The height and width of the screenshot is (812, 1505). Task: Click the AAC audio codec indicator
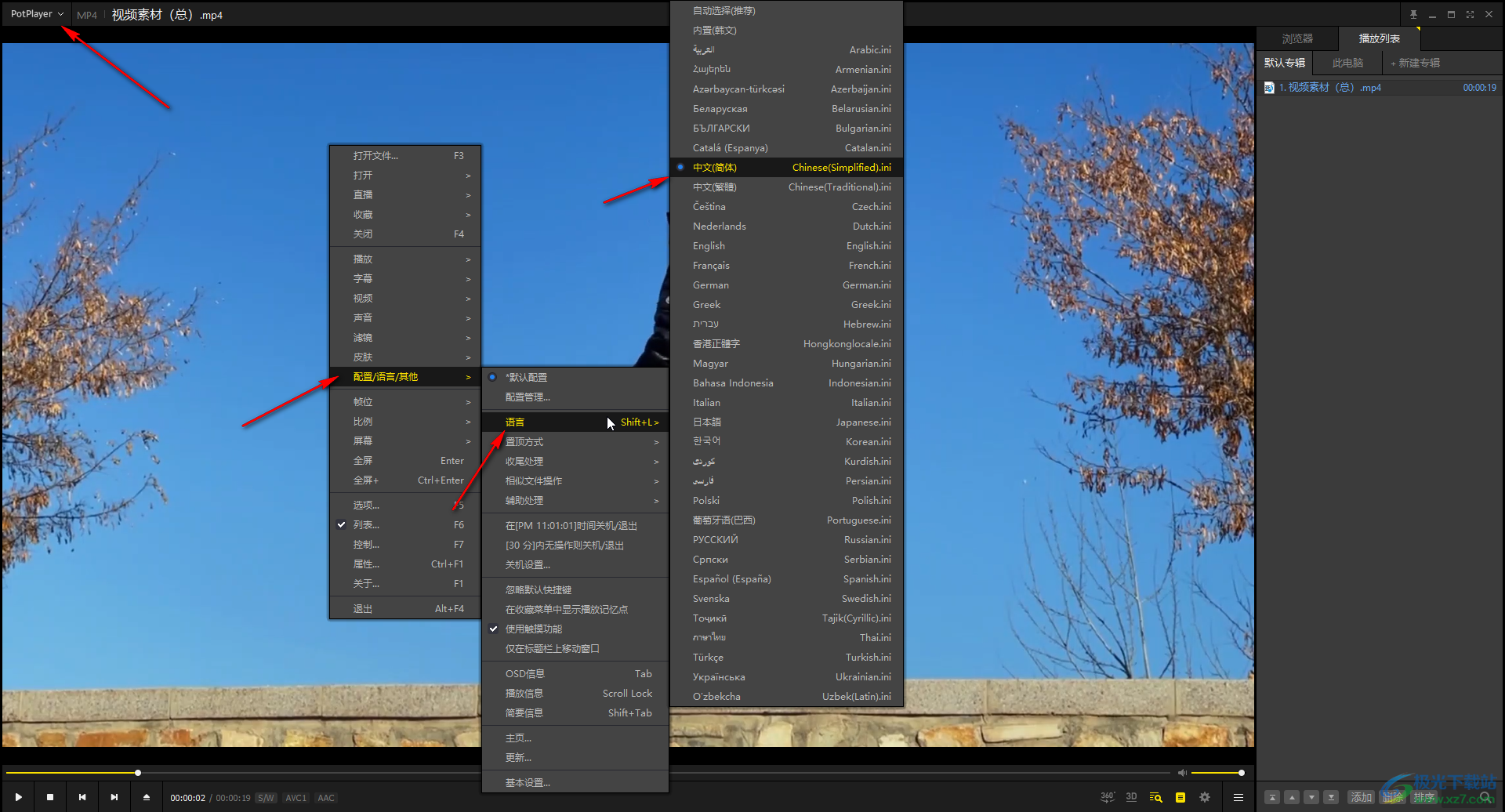pyautogui.click(x=326, y=798)
